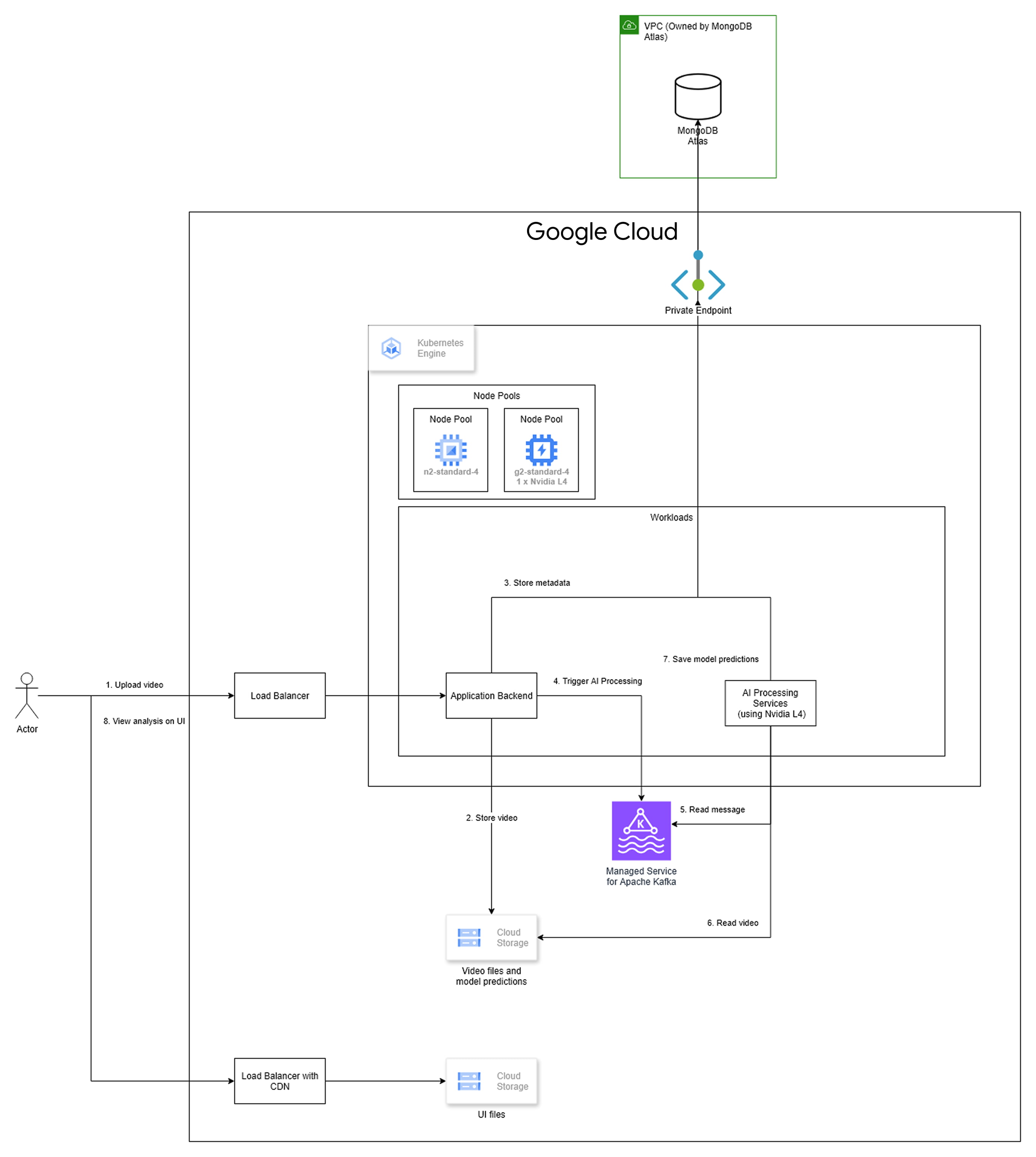Click the Managed Service for Apache Kafka icon
Screen dimensions: 1036x1157
pos(642,831)
